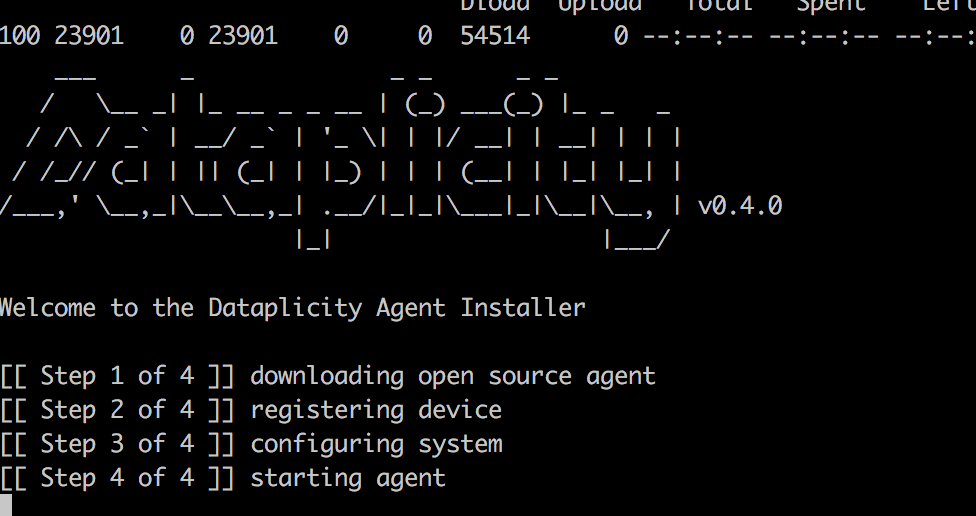Click the "[[ Step 1 of 4 ]]" marker
This screenshot has height=516, width=976.
coord(117,376)
